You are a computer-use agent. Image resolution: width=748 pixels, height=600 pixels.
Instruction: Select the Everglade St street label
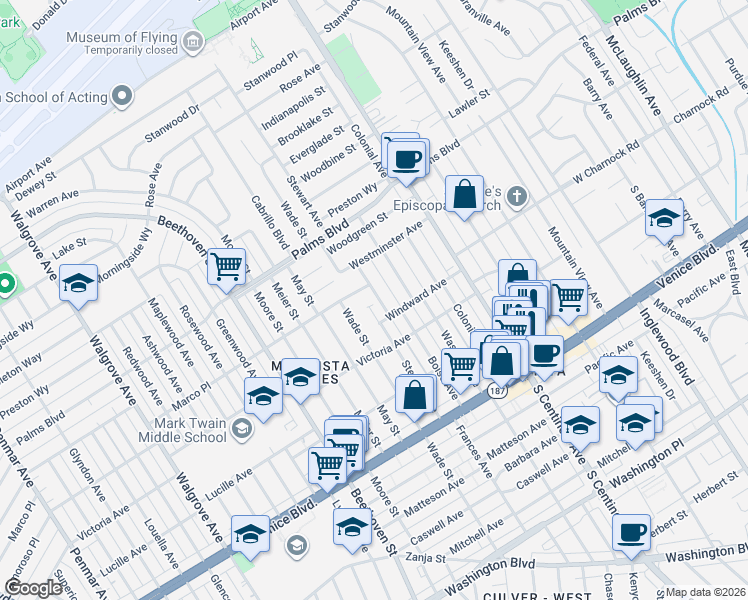(x=317, y=145)
